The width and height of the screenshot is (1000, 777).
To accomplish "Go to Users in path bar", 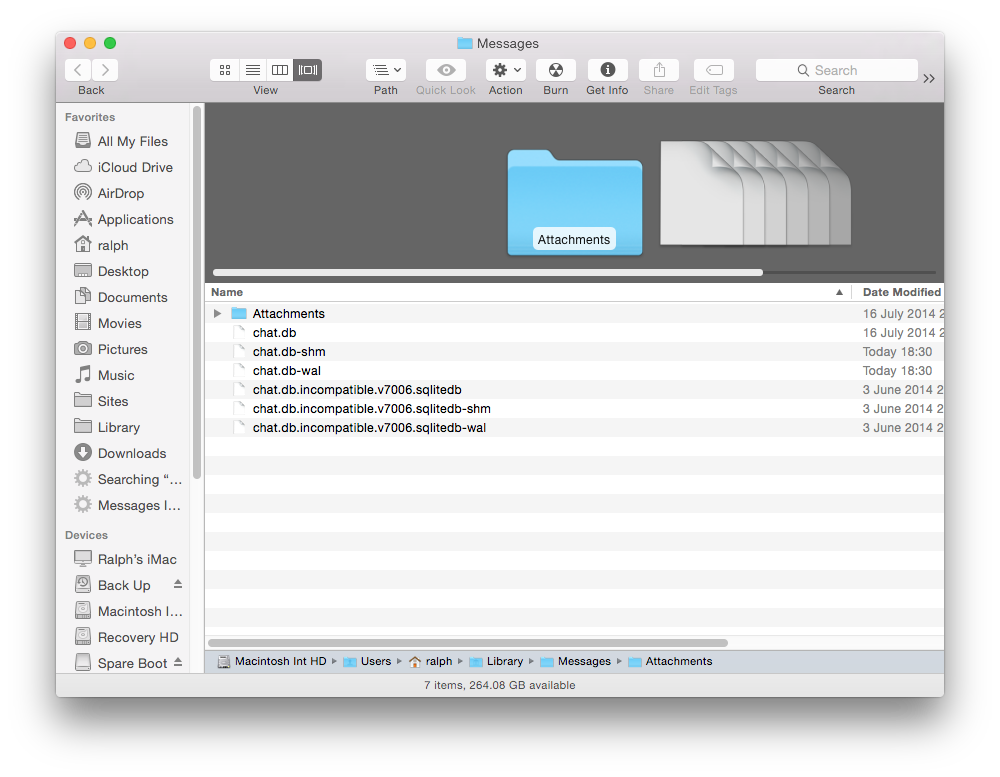I will [x=367, y=662].
